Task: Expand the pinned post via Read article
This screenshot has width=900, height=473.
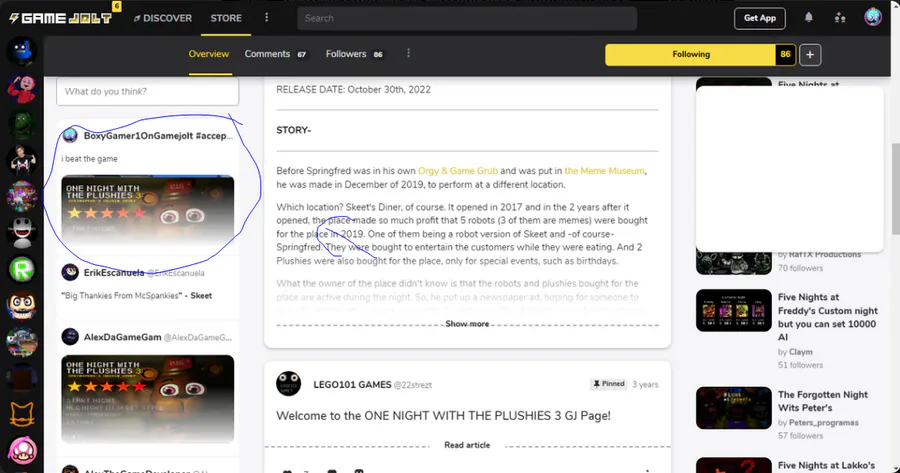Action: (467, 445)
